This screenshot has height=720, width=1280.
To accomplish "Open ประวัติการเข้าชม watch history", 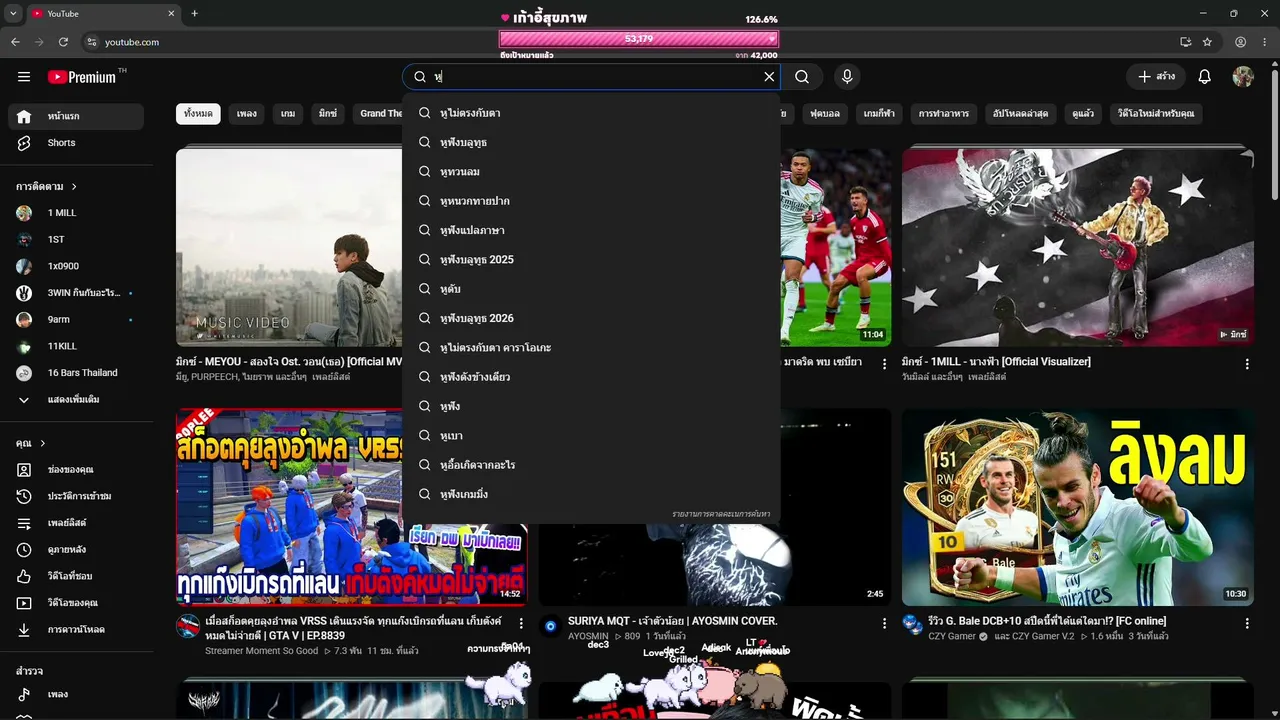I will (76, 496).
